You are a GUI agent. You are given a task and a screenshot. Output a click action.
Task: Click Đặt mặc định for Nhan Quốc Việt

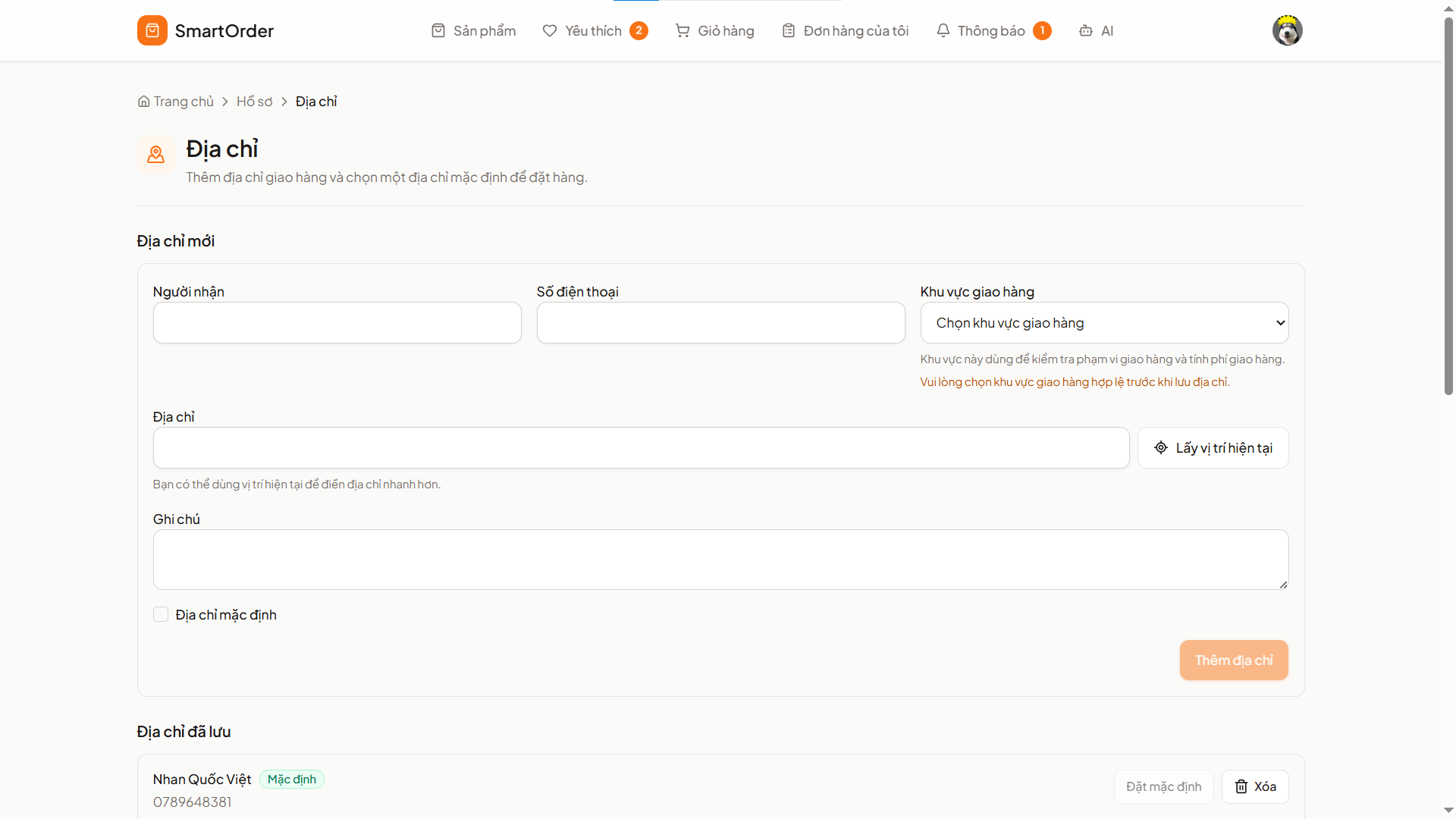click(1163, 786)
